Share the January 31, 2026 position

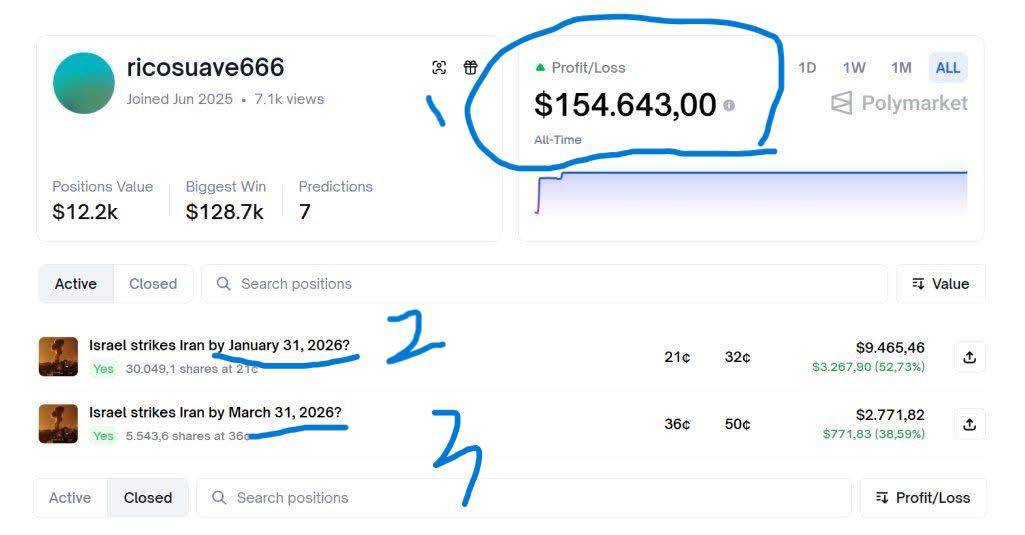(x=969, y=357)
